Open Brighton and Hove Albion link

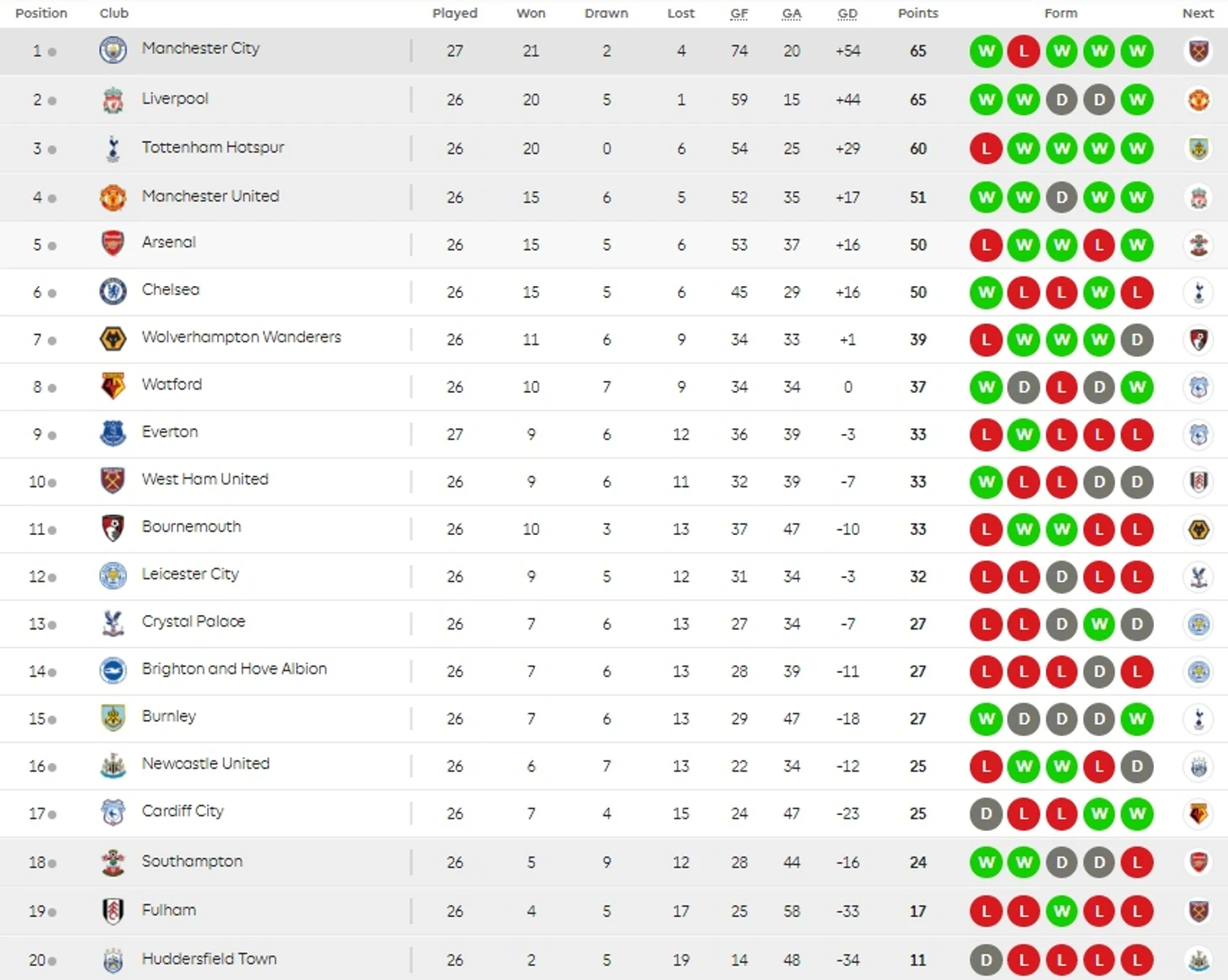pos(234,669)
